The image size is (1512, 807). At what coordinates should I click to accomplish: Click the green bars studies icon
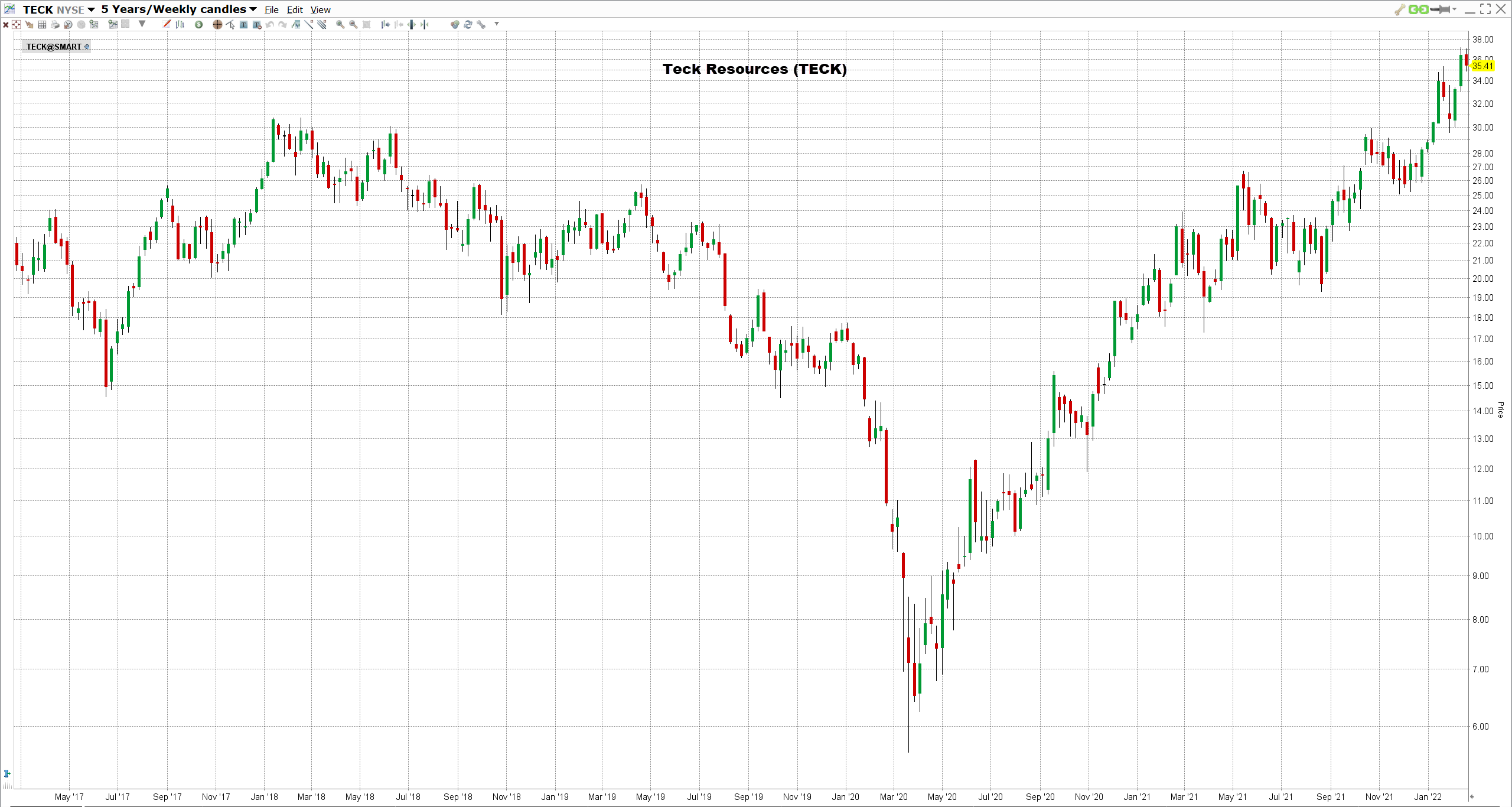[x=295, y=24]
